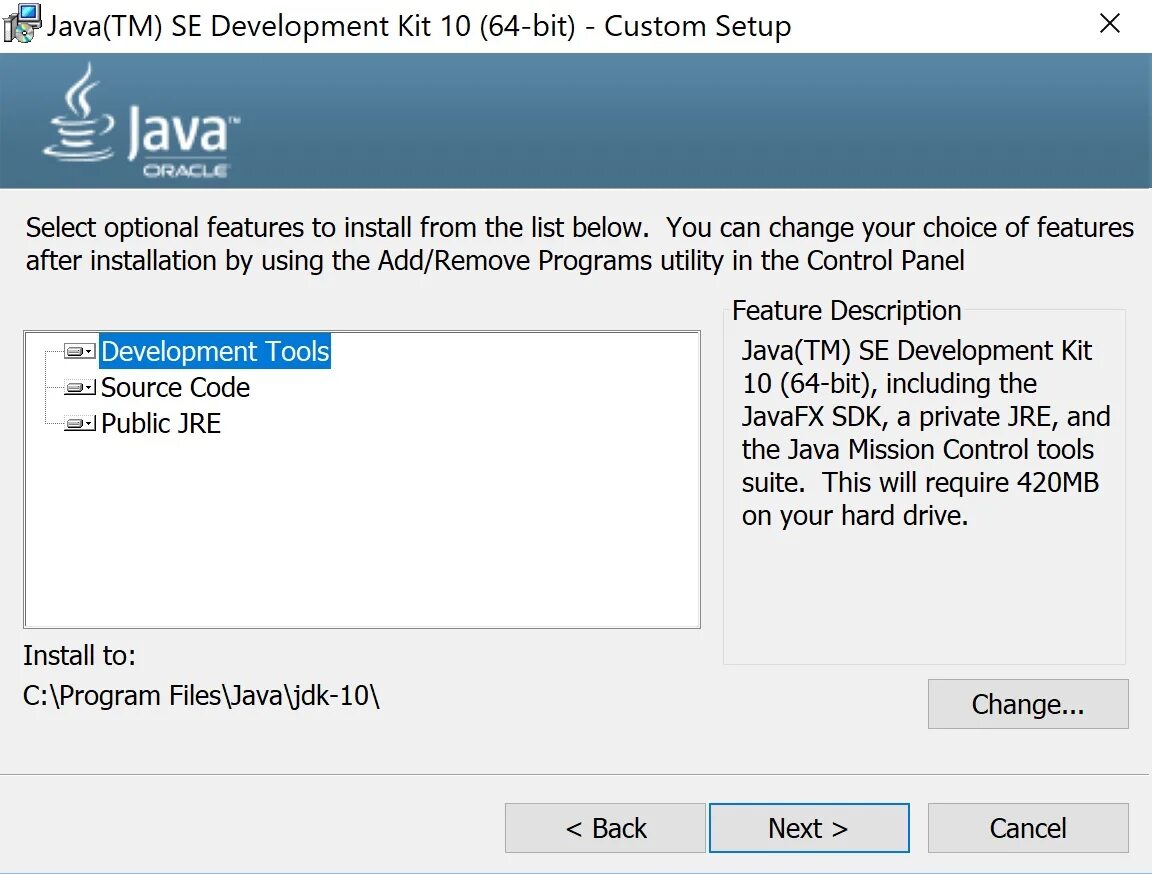Viewport: 1152px width, 874px height.
Task: Select the Public JRE feature label
Action: tap(161, 424)
